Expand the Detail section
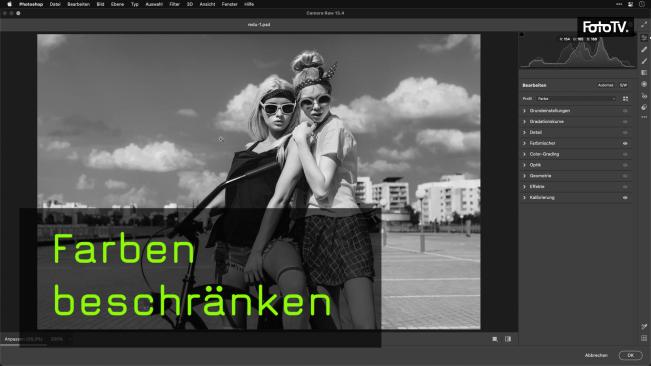The width and height of the screenshot is (651, 366). click(524, 132)
